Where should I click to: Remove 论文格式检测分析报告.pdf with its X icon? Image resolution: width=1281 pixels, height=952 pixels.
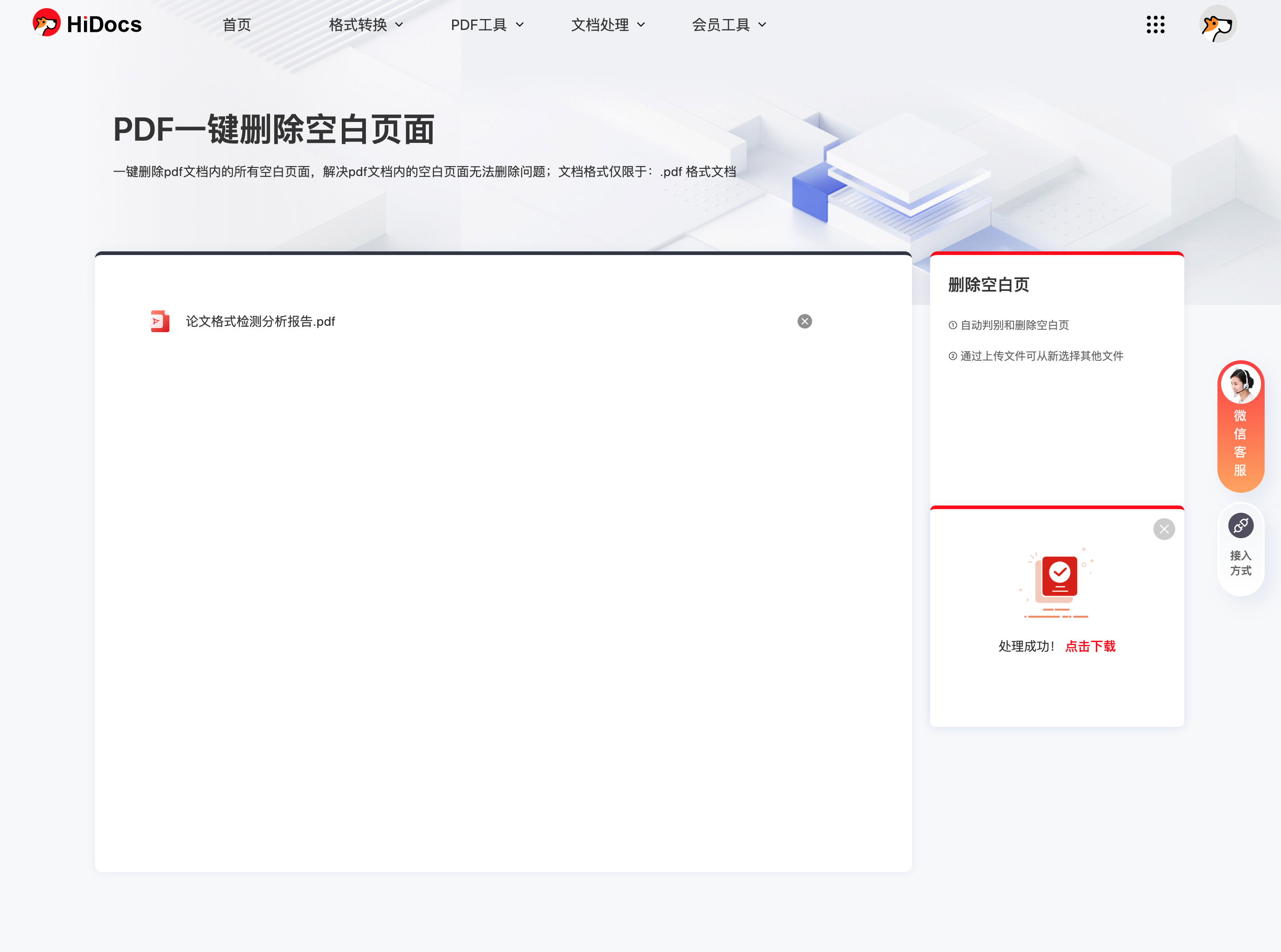click(x=804, y=321)
